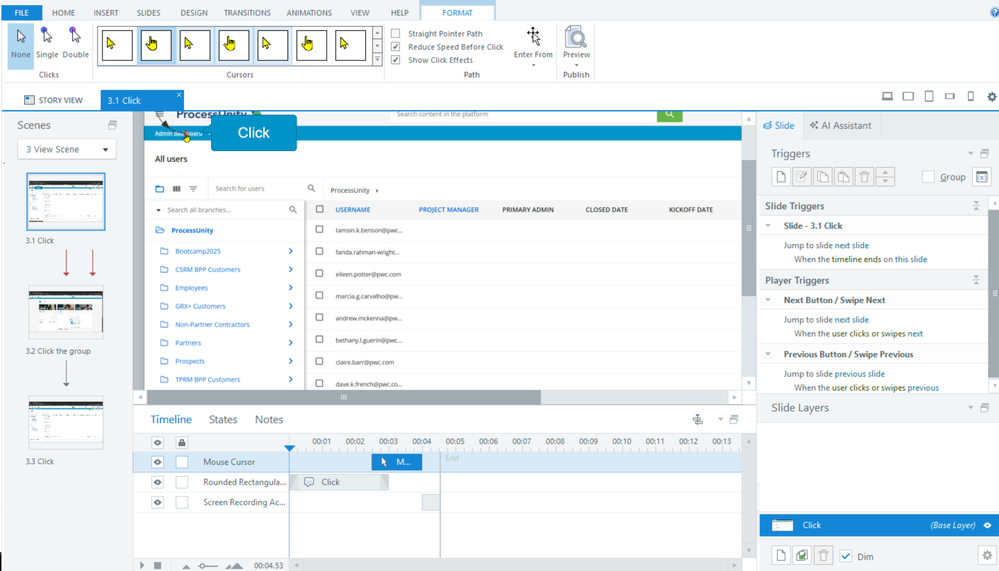Toggle visibility of Click base layer
The image size is (999, 571).
point(987,525)
